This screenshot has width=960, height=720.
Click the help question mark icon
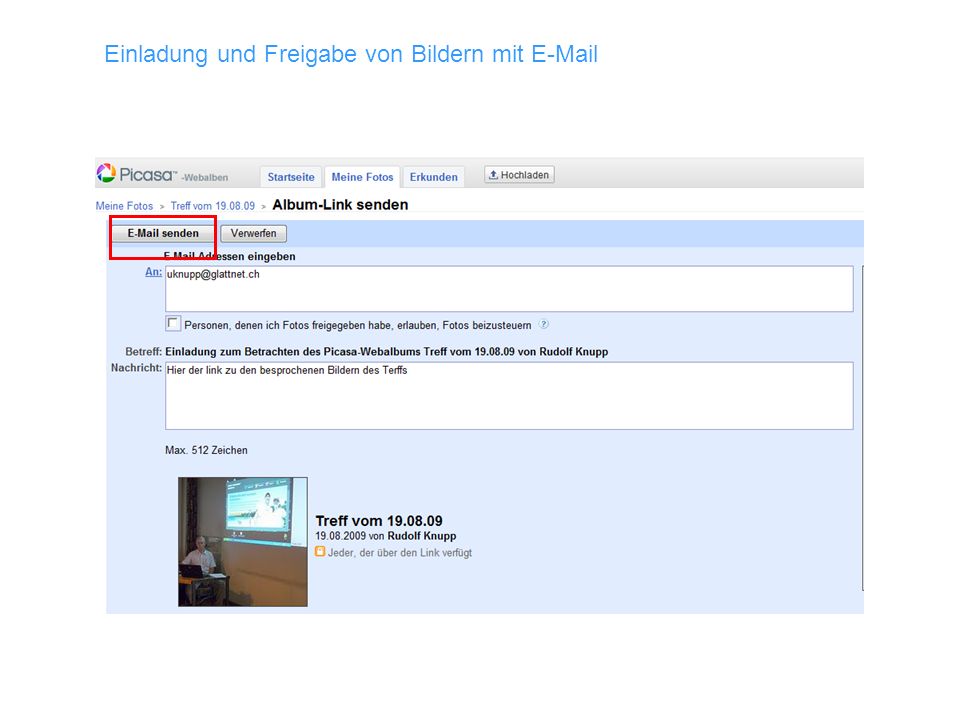544,324
